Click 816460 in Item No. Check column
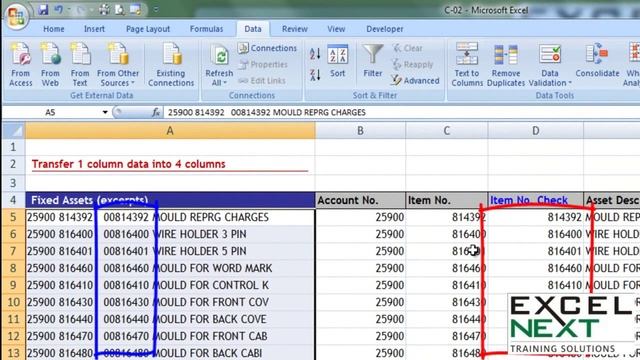The width and height of the screenshot is (640, 360). click(x=536, y=268)
